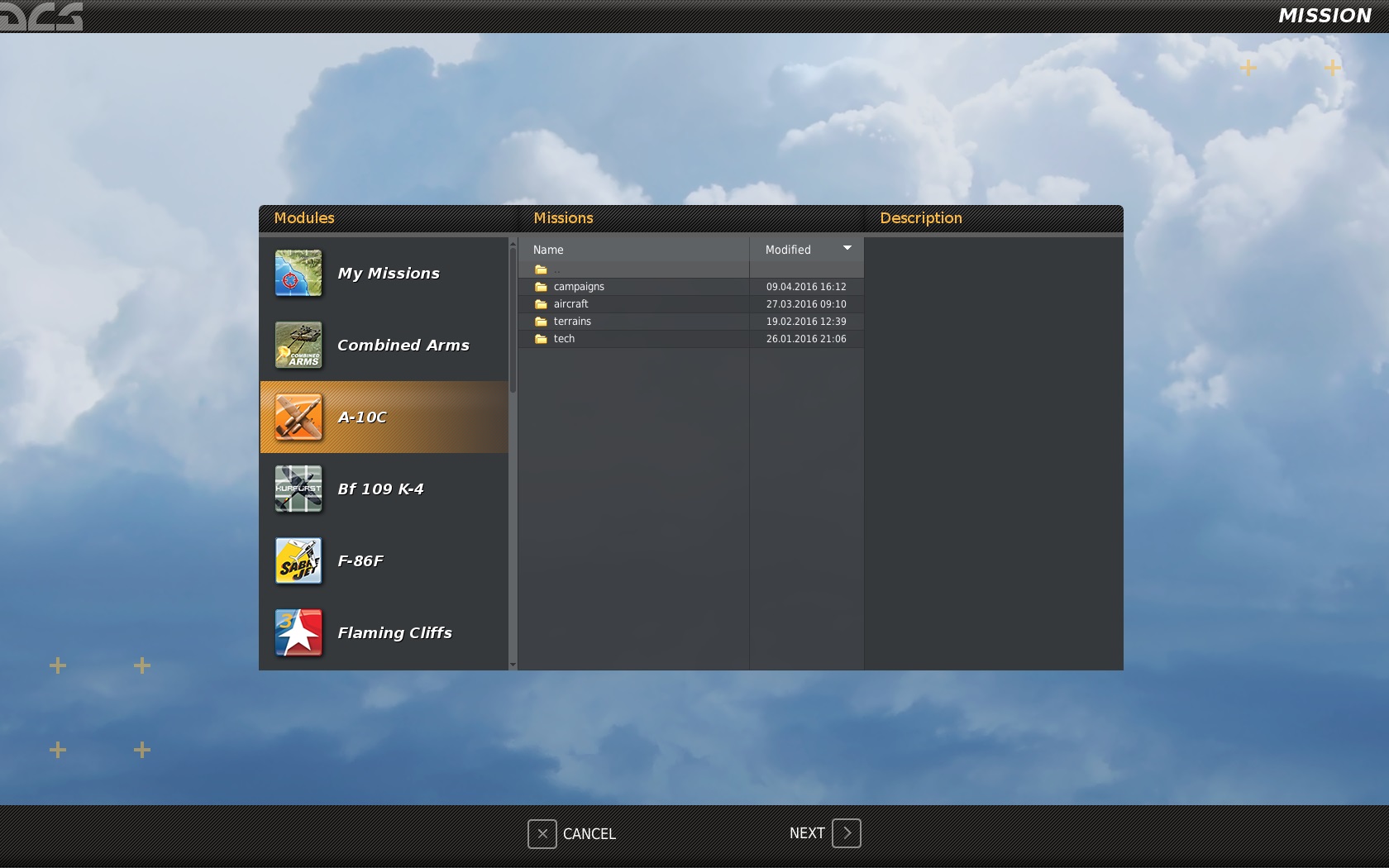Viewport: 1389px width, 868px height.
Task: Click the campaigns folder icon
Action: click(541, 287)
